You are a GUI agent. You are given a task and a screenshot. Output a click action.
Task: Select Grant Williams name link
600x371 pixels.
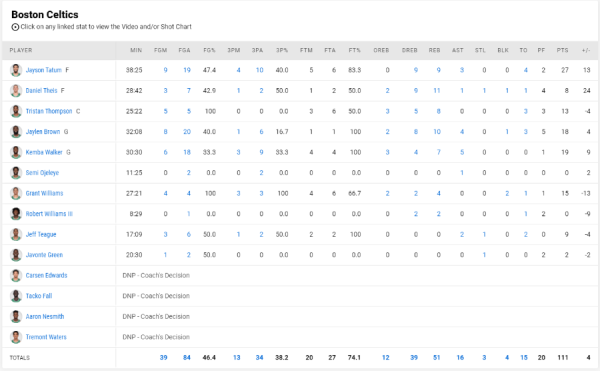click(44, 193)
